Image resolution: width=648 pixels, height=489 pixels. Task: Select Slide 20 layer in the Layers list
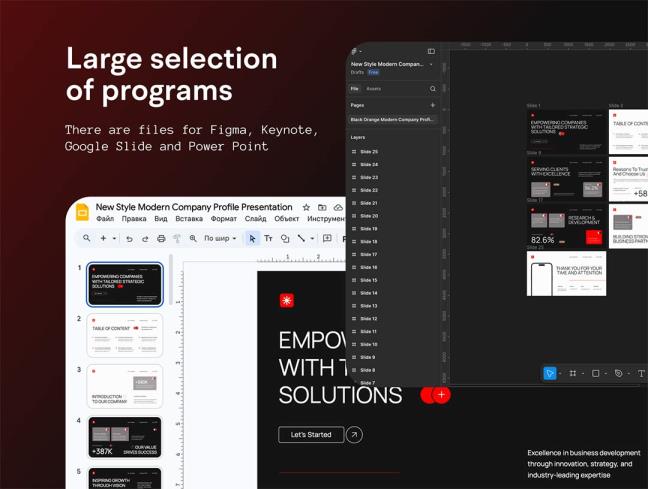point(369,216)
